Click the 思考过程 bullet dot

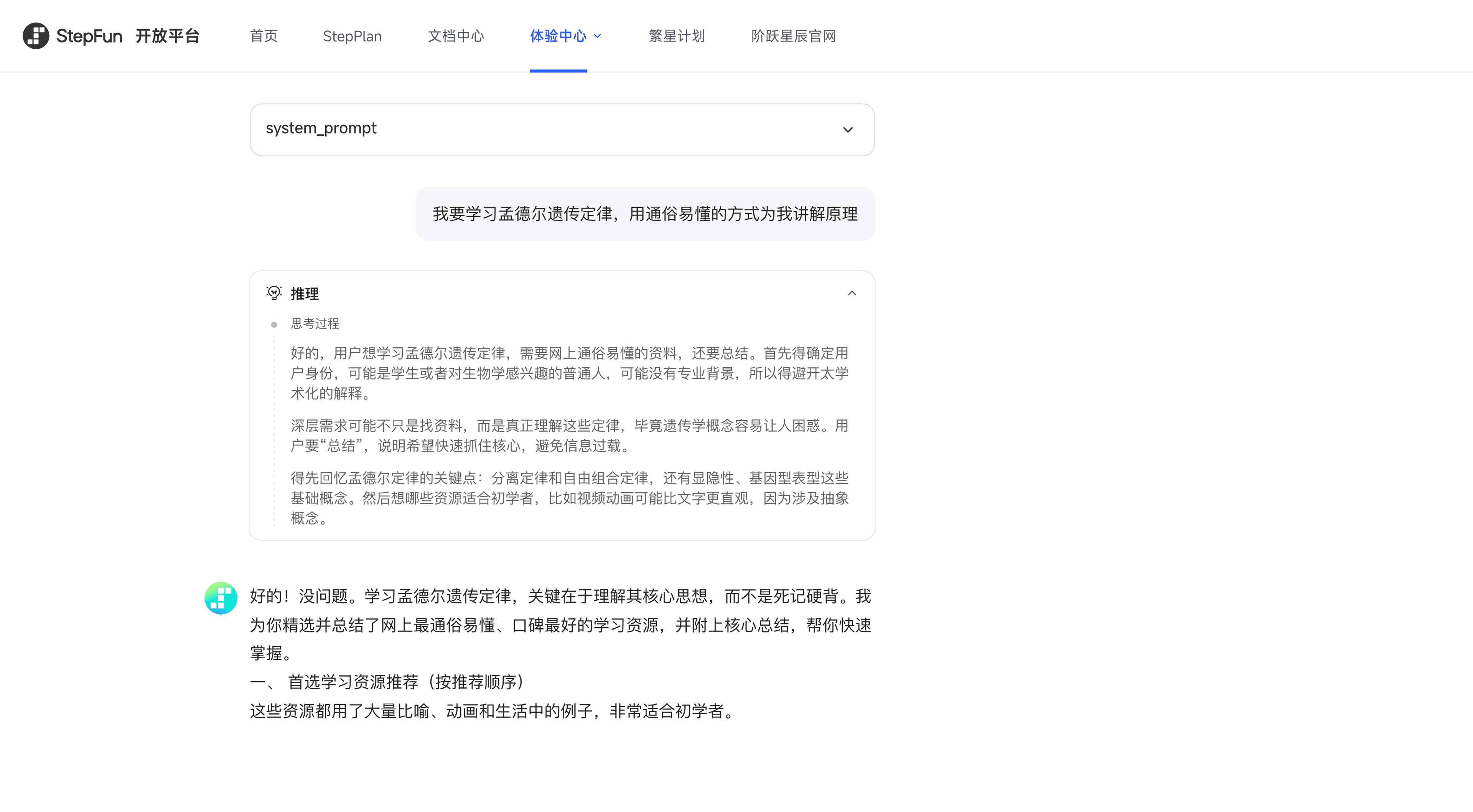click(x=274, y=325)
